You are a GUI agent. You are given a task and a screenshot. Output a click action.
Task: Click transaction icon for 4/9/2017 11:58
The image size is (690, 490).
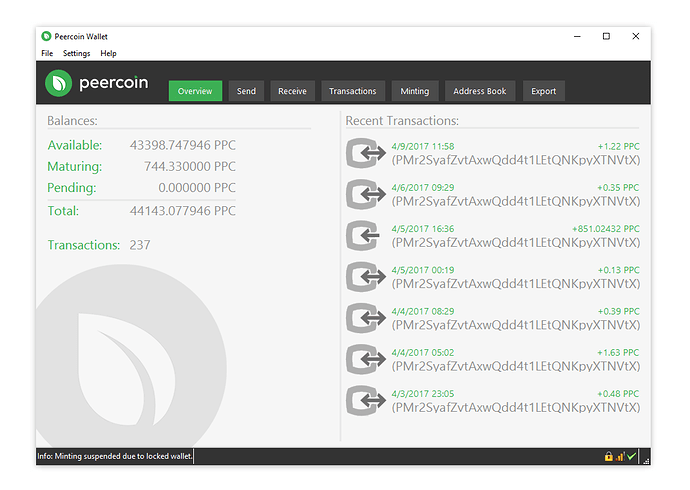coord(364,153)
